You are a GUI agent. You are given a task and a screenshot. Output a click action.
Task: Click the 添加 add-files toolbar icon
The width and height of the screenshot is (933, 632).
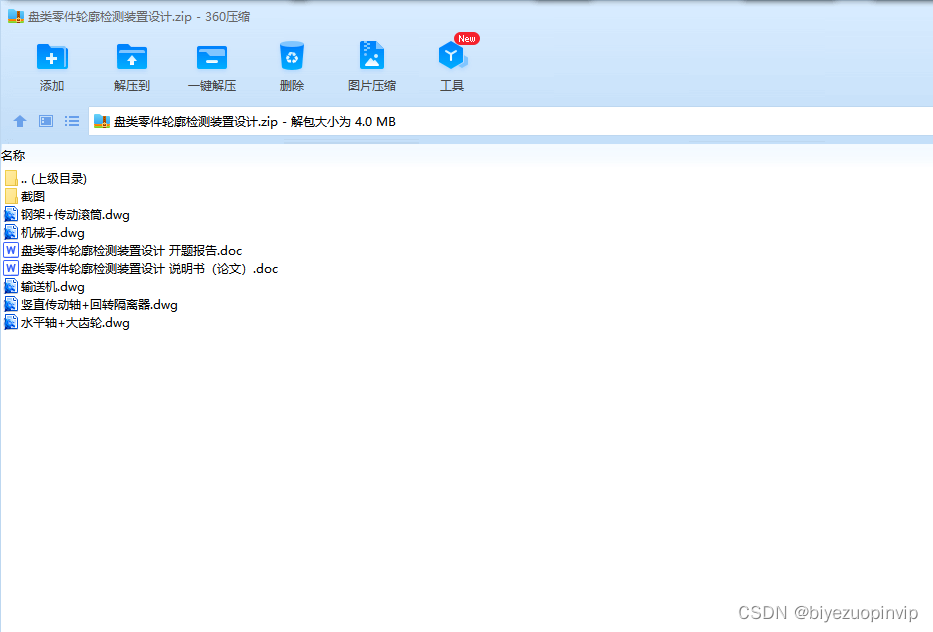52,58
